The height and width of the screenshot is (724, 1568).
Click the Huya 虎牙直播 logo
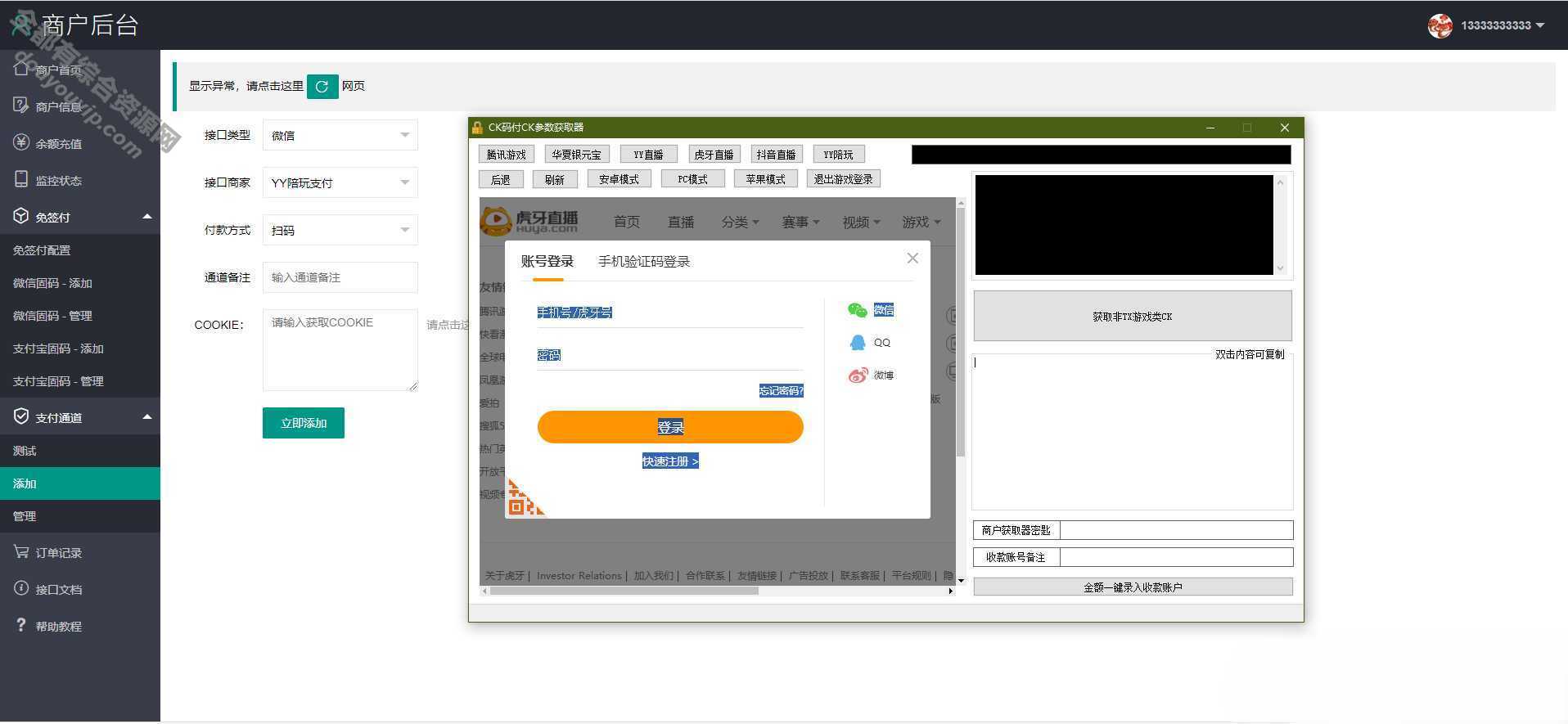[x=530, y=221]
